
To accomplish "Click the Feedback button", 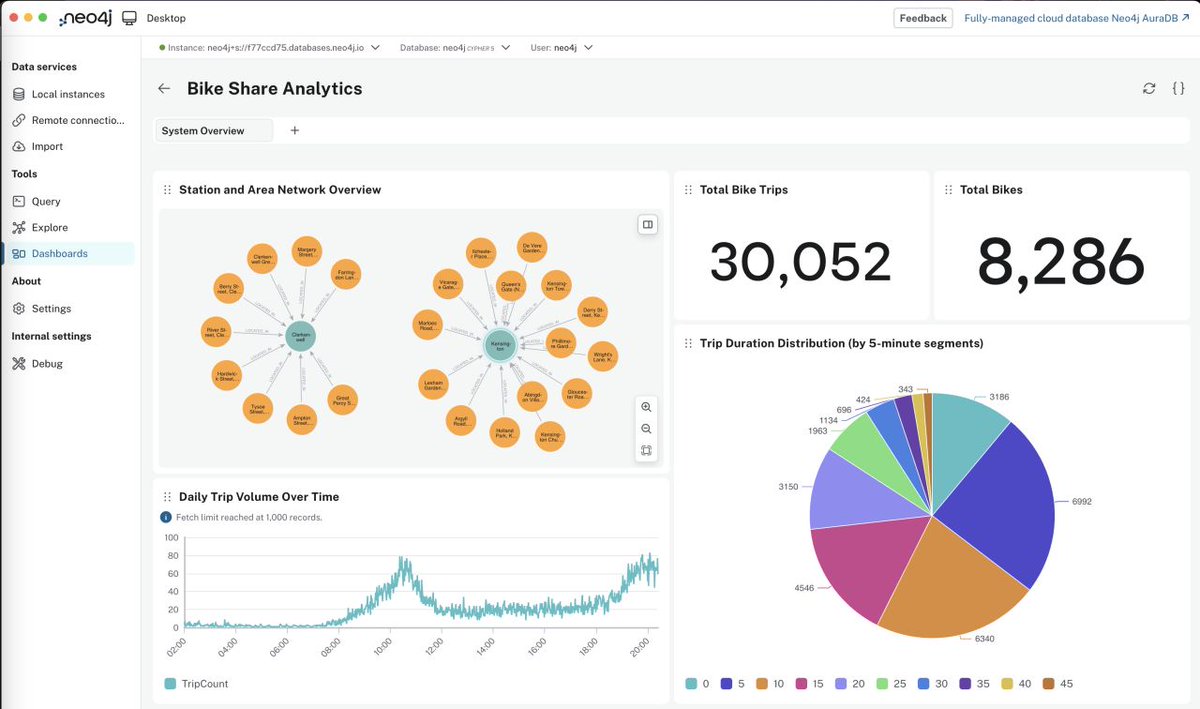I will coord(922,18).
